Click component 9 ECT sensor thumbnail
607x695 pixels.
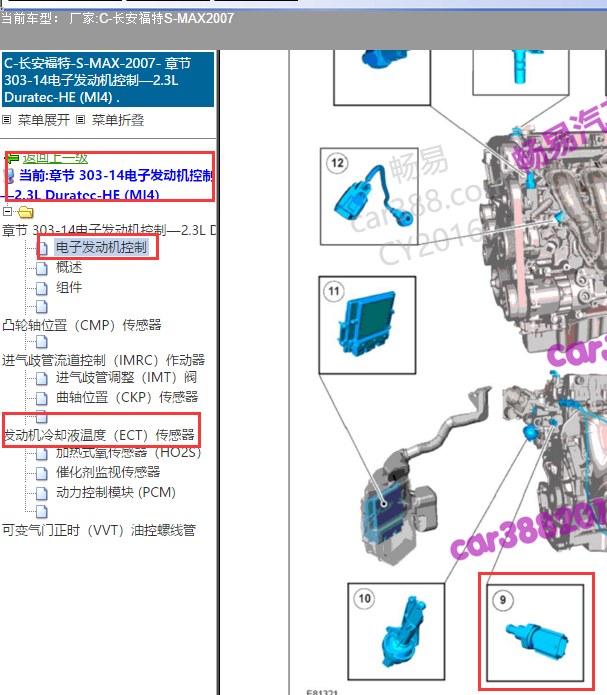click(x=535, y=633)
